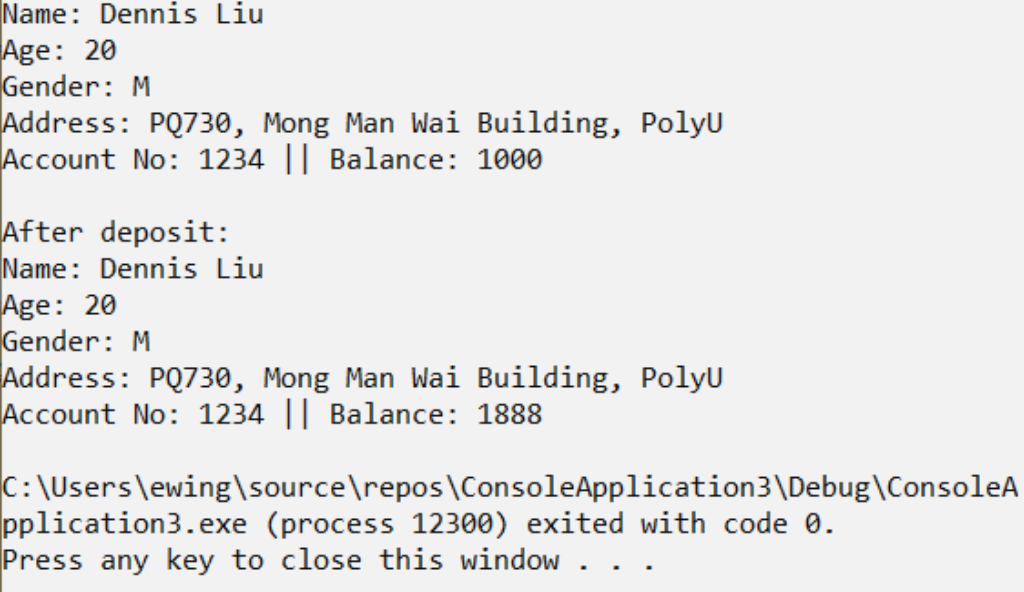Click 'Press any key to close this window'
This screenshot has height=592, width=1024.
click(281, 561)
